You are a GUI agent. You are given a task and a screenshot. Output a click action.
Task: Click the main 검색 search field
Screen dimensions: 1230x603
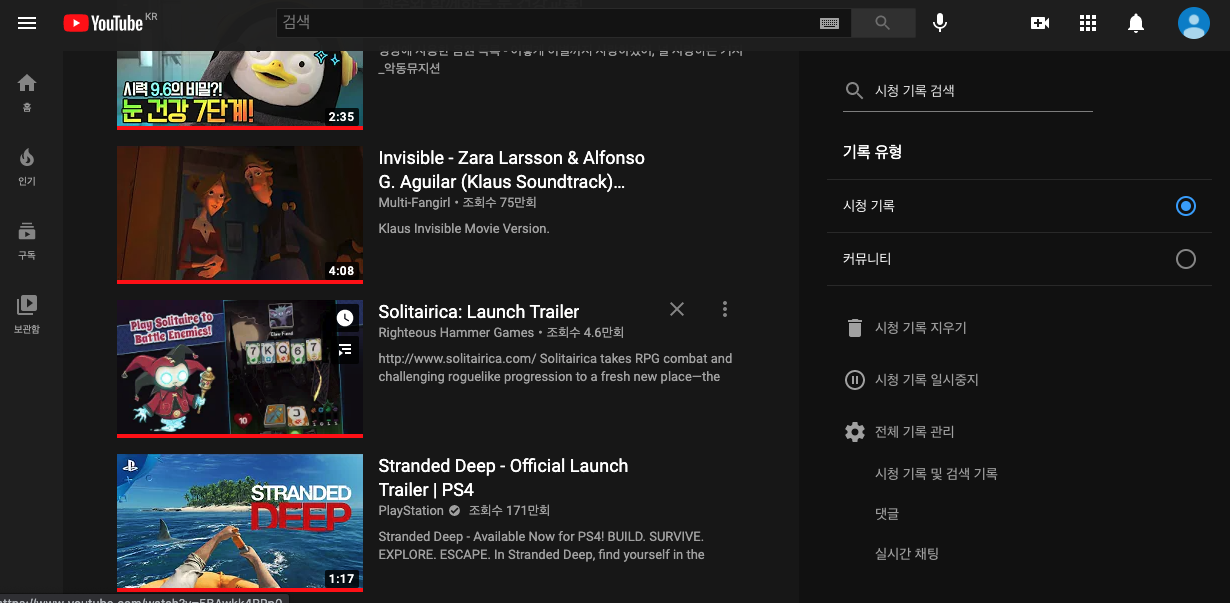pyautogui.click(x=564, y=23)
